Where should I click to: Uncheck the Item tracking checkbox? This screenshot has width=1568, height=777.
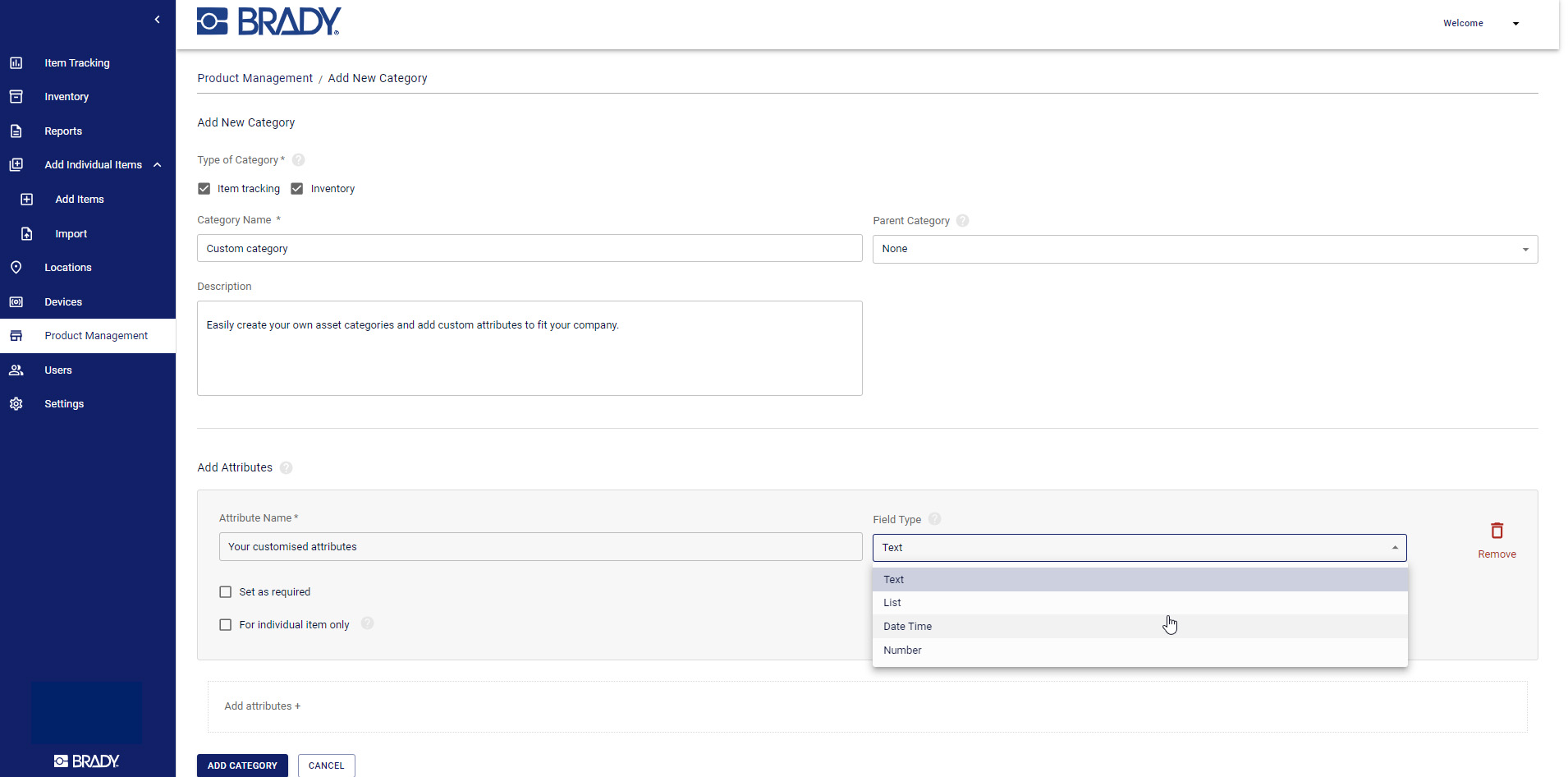[x=204, y=189]
